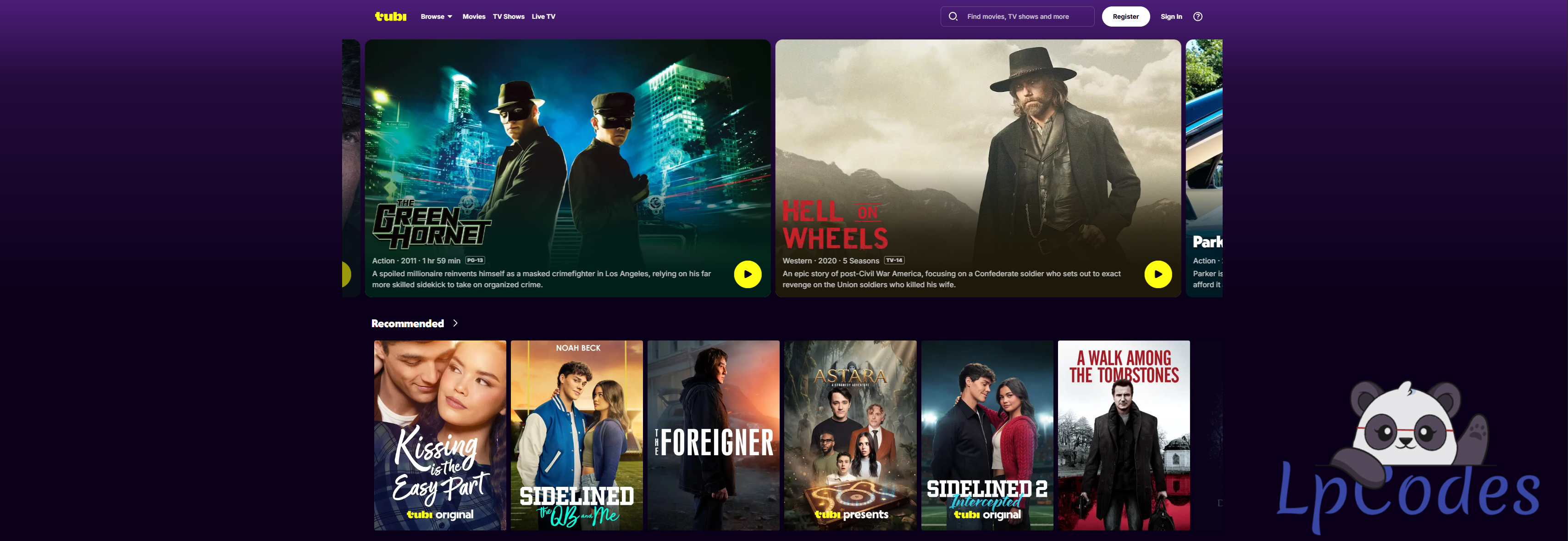Open Kissing is the Easy Part poster
This screenshot has width=1568, height=541.
tap(440, 435)
